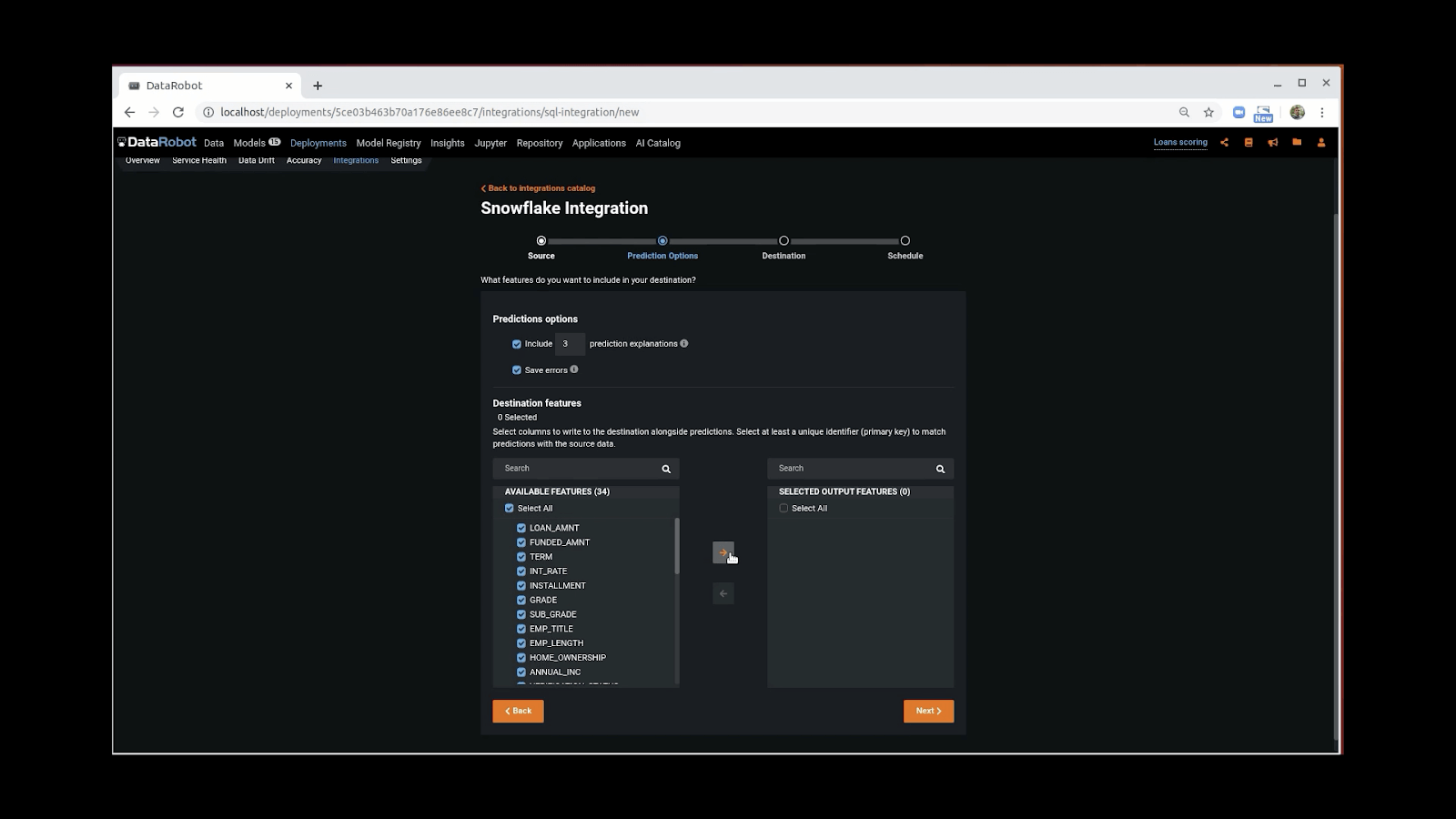Open the Data menu
This screenshot has width=1456, height=819.
tap(214, 143)
